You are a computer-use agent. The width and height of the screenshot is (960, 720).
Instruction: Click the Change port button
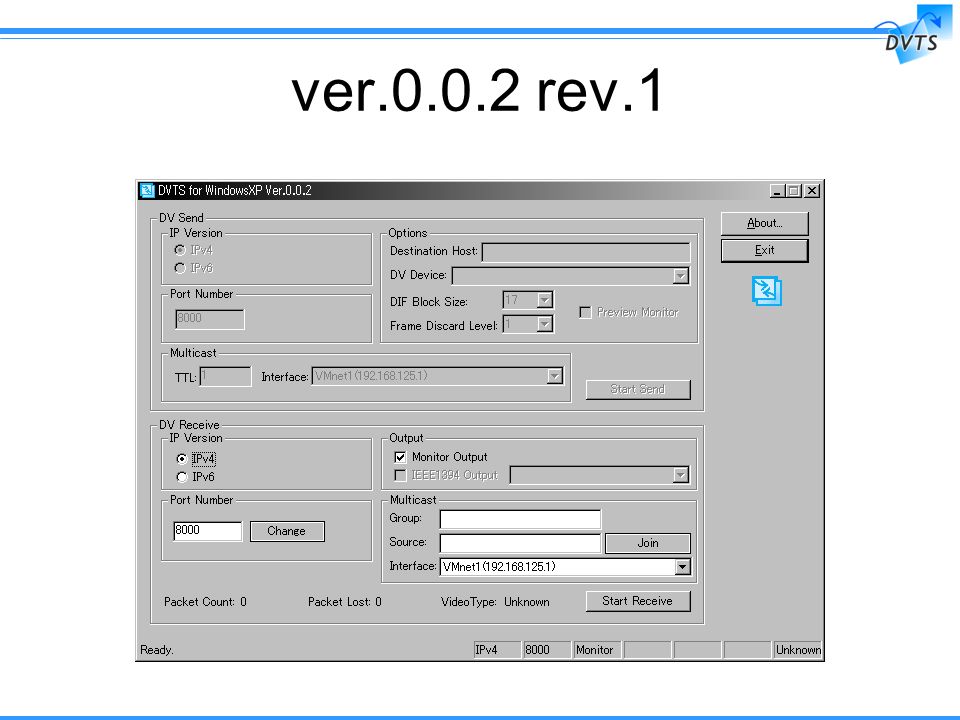click(x=287, y=531)
